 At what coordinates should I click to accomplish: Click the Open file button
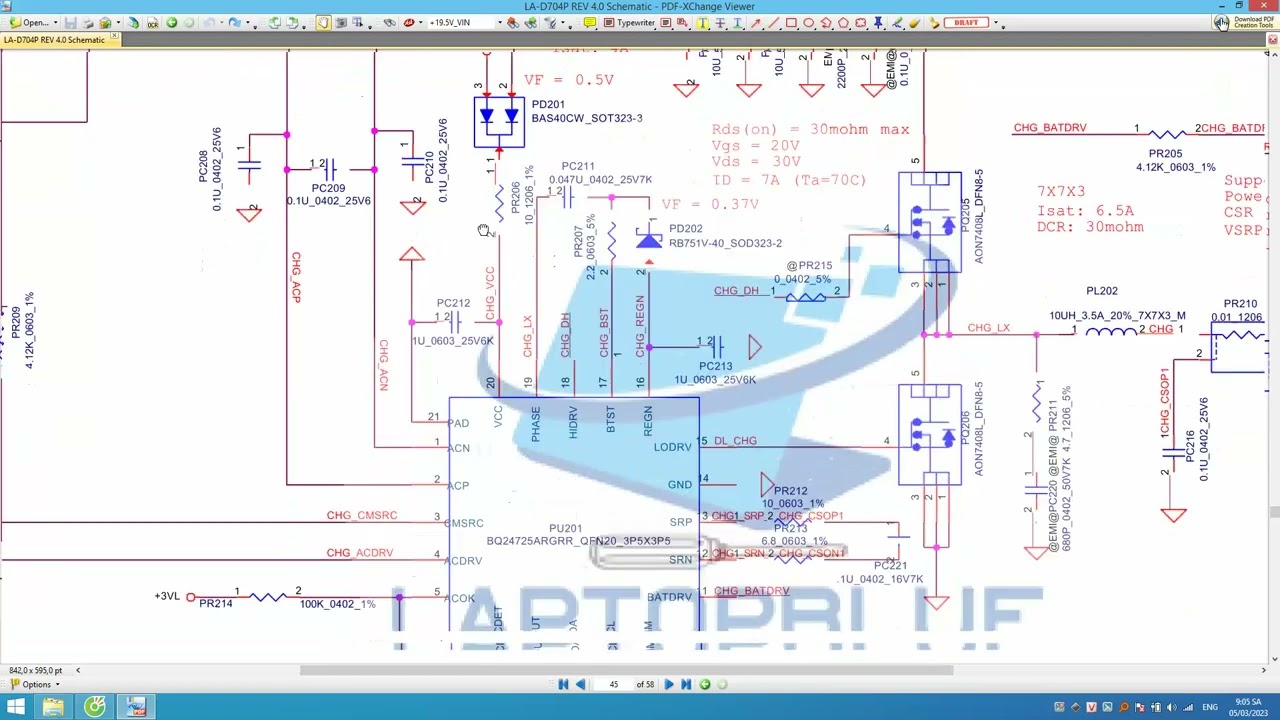[30, 22]
